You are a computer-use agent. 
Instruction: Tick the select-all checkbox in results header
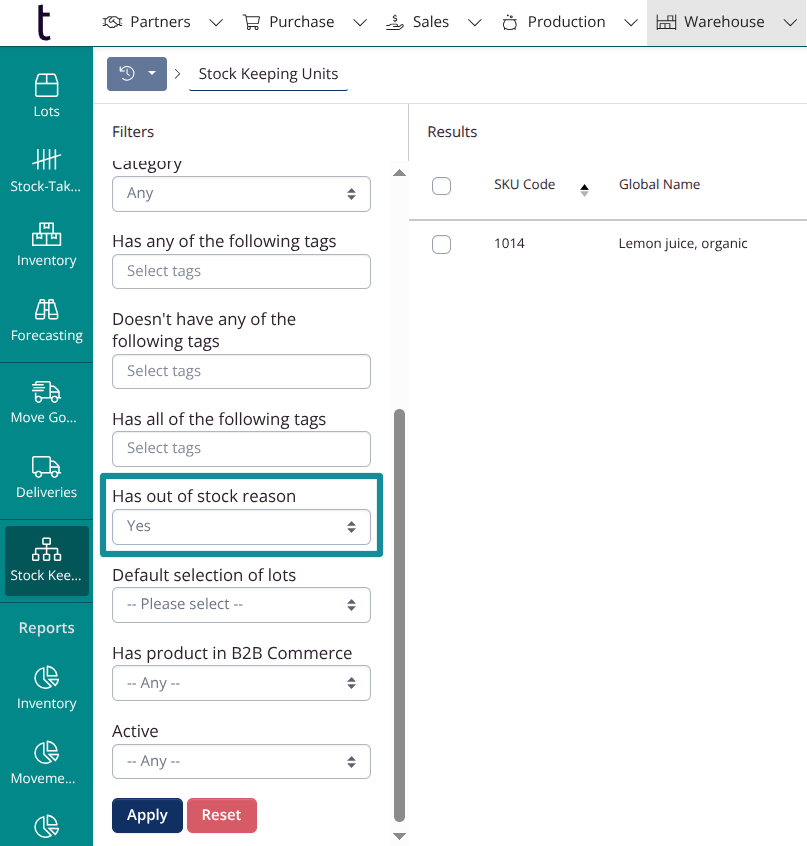[441, 185]
